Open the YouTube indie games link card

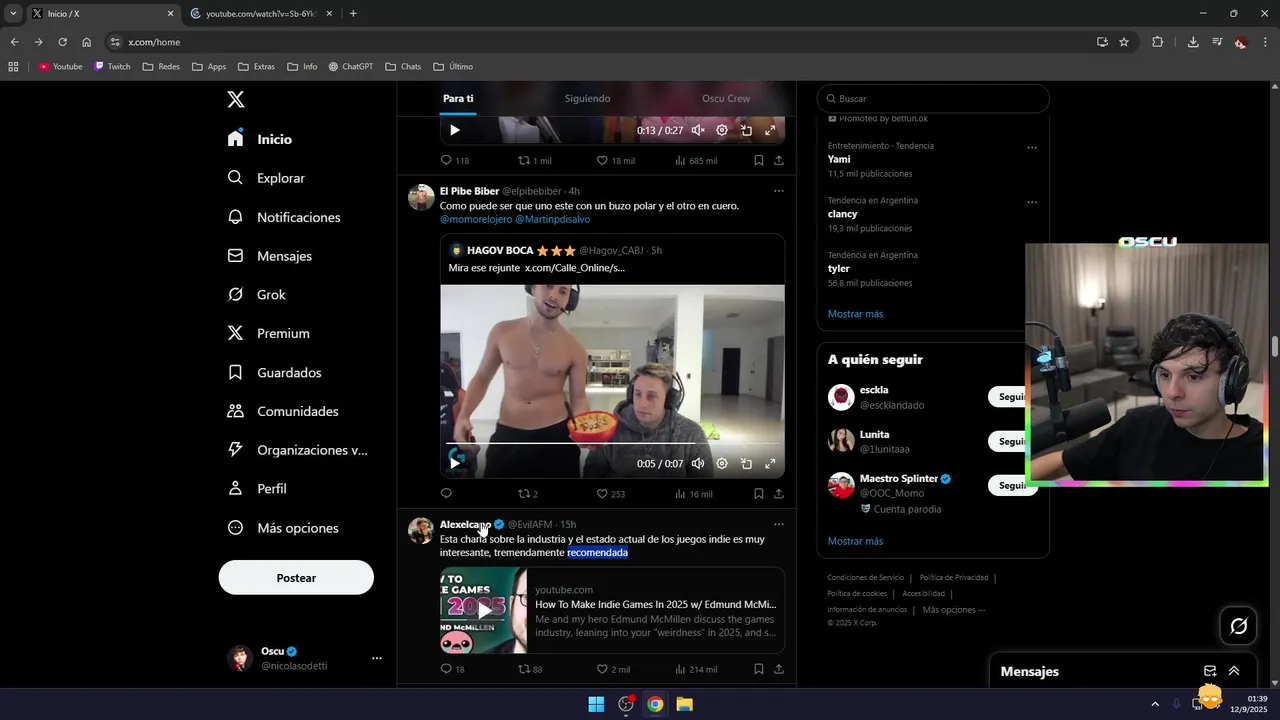[x=612, y=610]
